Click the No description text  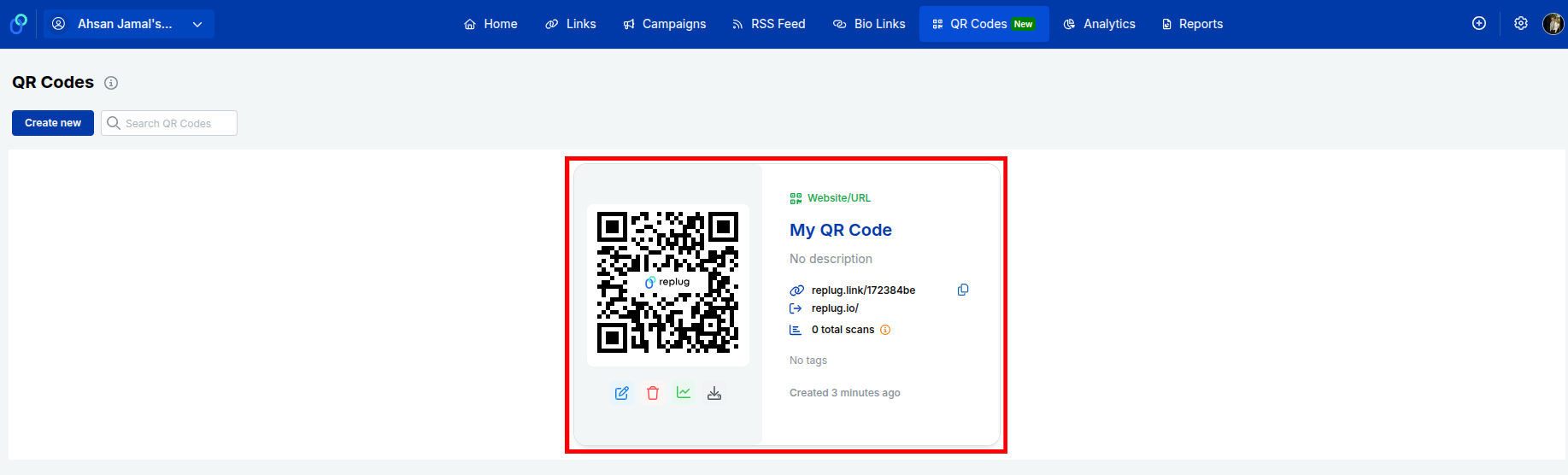[831, 259]
